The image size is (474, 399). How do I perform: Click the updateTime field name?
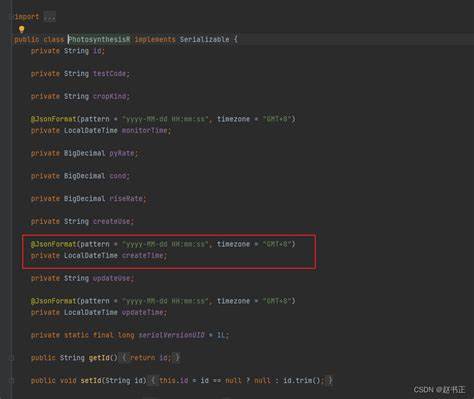[x=143, y=313]
